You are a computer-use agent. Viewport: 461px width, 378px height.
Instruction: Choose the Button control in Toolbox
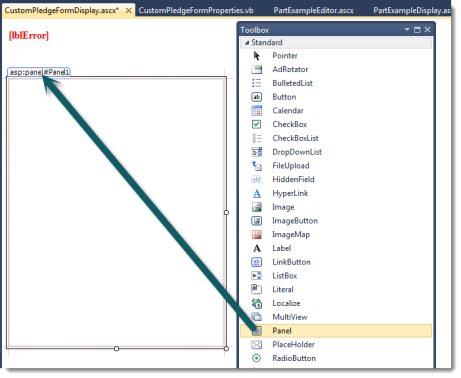click(336, 97)
